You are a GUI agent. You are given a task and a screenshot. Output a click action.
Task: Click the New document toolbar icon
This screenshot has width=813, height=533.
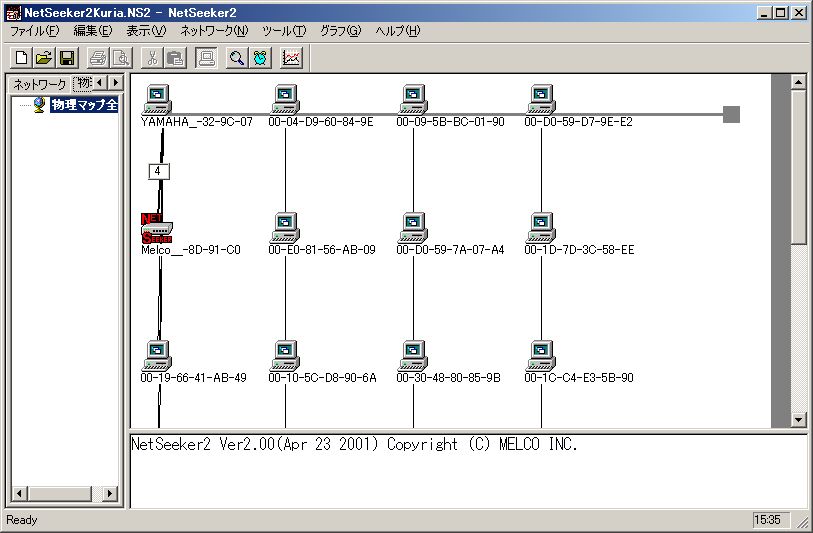21,58
